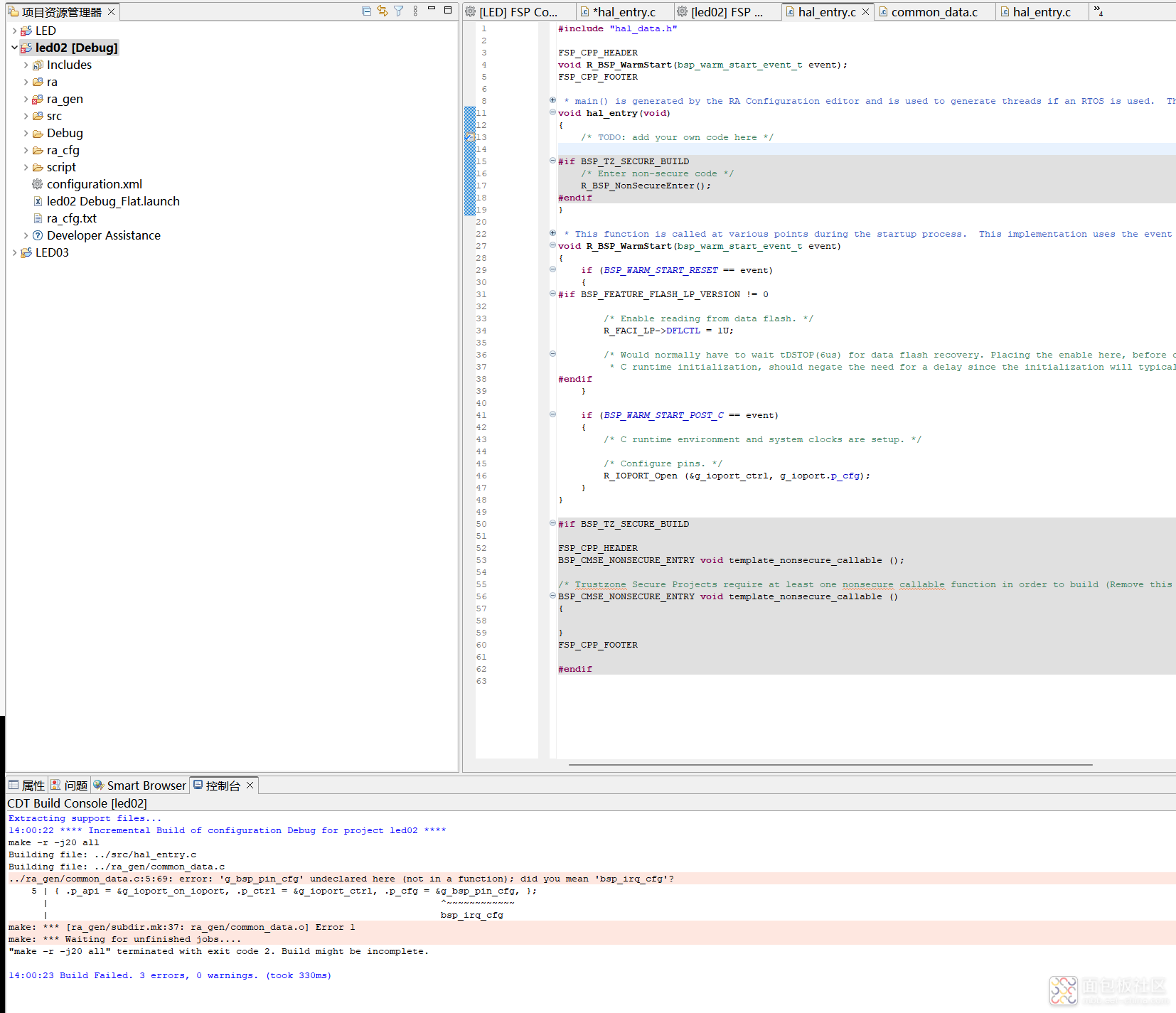Select the console (控制台) tab
The height and width of the screenshot is (1013, 1176).
click(x=223, y=786)
